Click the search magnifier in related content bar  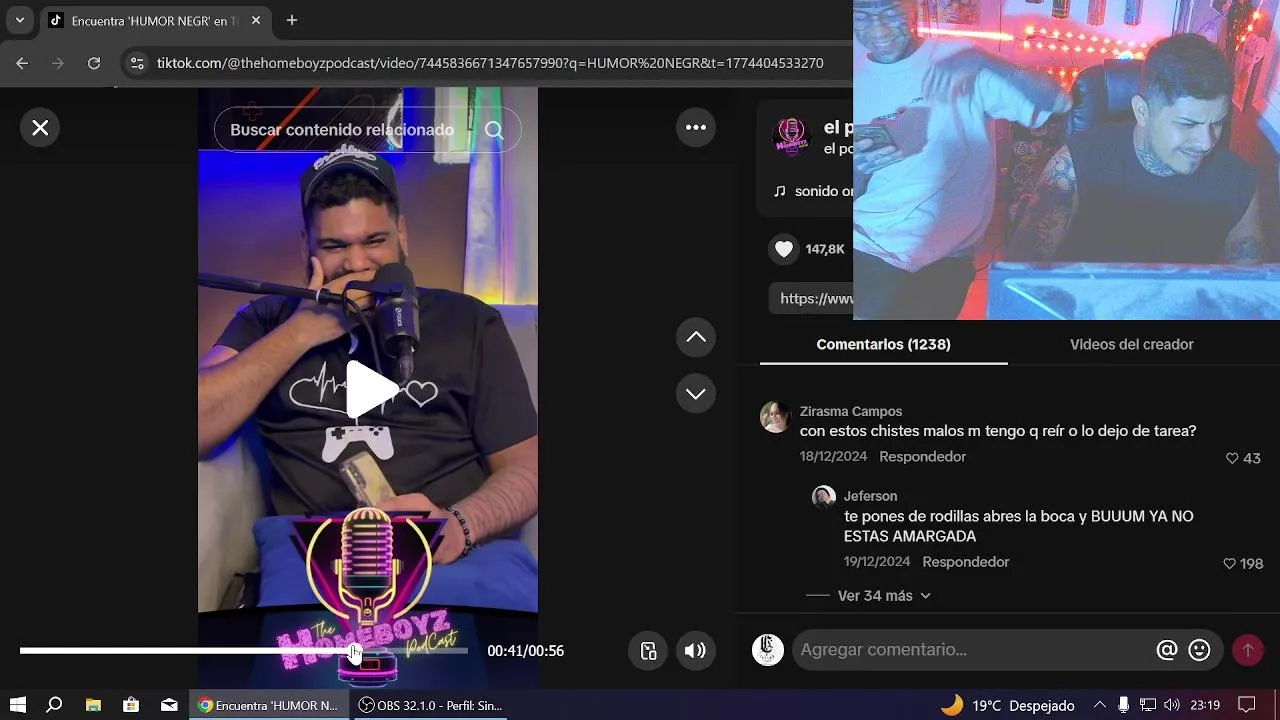pyautogui.click(x=494, y=130)
